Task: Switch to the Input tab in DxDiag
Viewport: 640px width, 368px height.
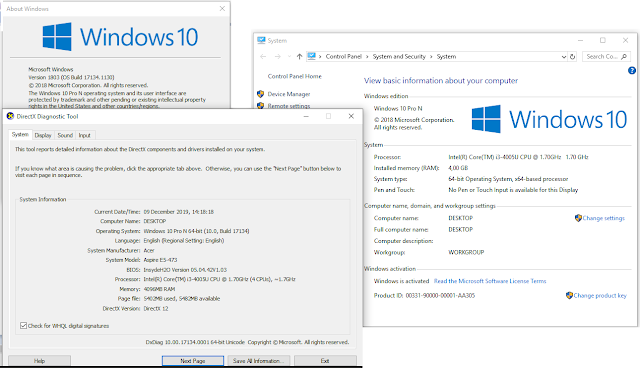Action: coord(84,135)
